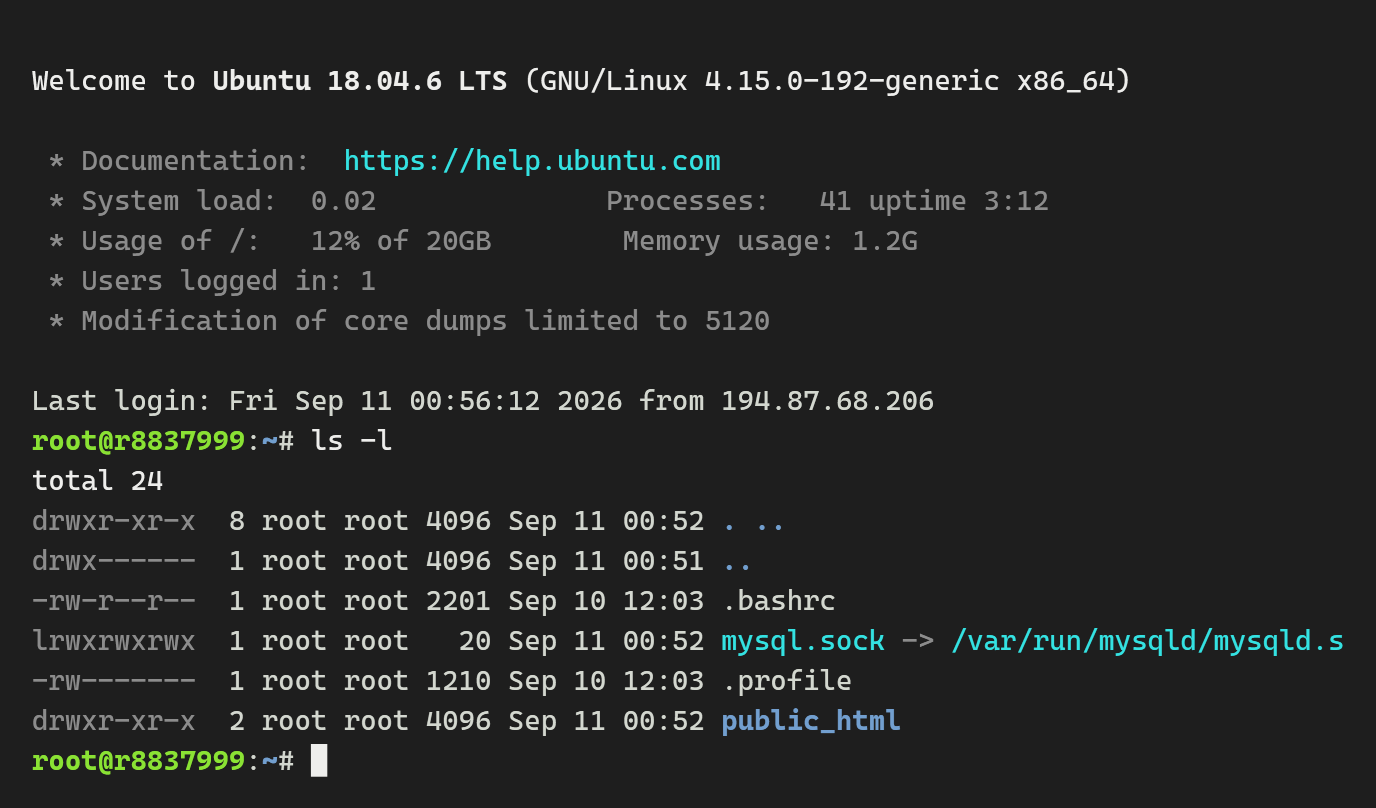
Task: Click the block cursor at the prompt
Action: pos(319,761)
